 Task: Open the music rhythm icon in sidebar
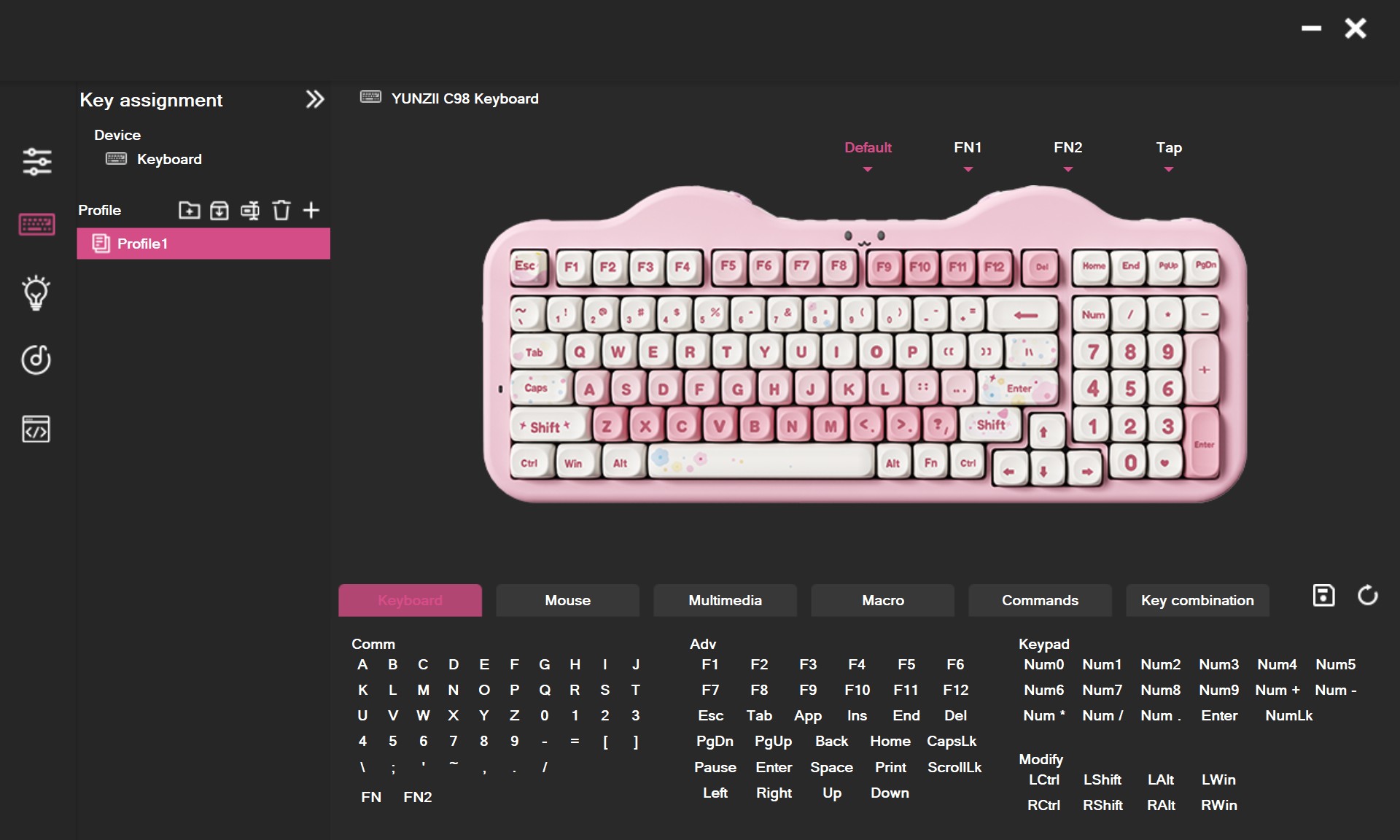click(36, 359)
